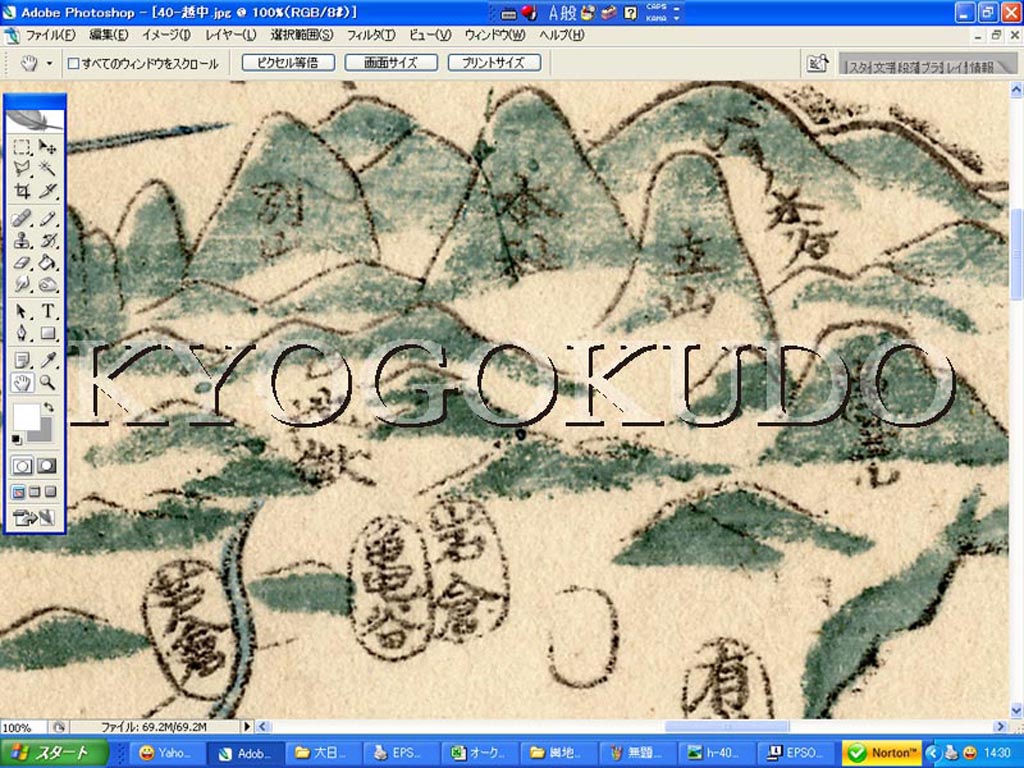Select the Eraser tool
Screen dimensions: 1024x768
(22, 263)
